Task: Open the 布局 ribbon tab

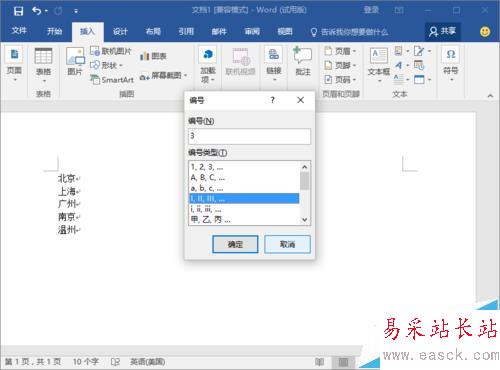Action: (153, 32)
